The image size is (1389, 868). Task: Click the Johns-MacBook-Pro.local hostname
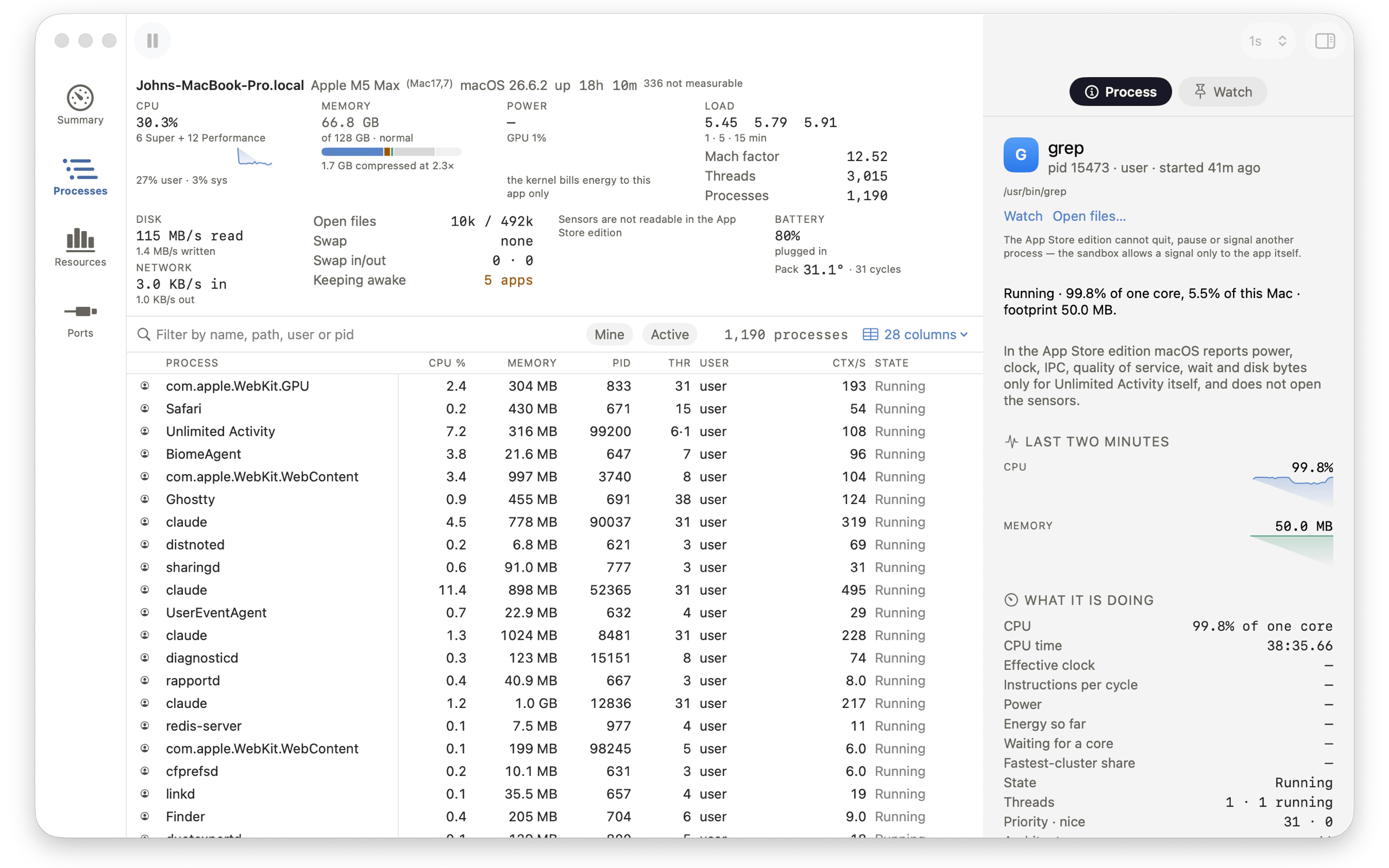click(x=220, y=85)
